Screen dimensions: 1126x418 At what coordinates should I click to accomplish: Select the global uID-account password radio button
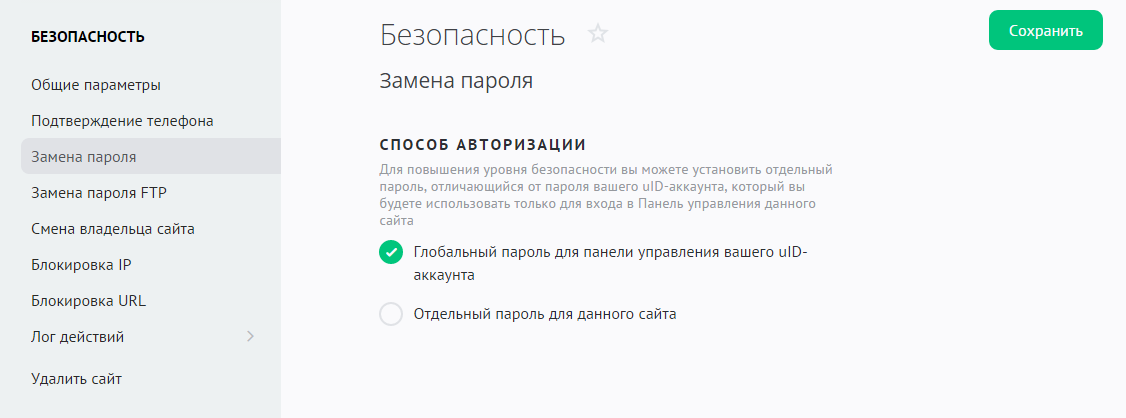pos(391,252)
